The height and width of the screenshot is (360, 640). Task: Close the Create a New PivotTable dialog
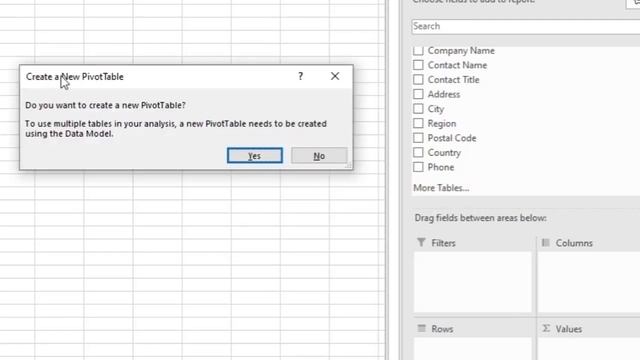coord(335,76)
